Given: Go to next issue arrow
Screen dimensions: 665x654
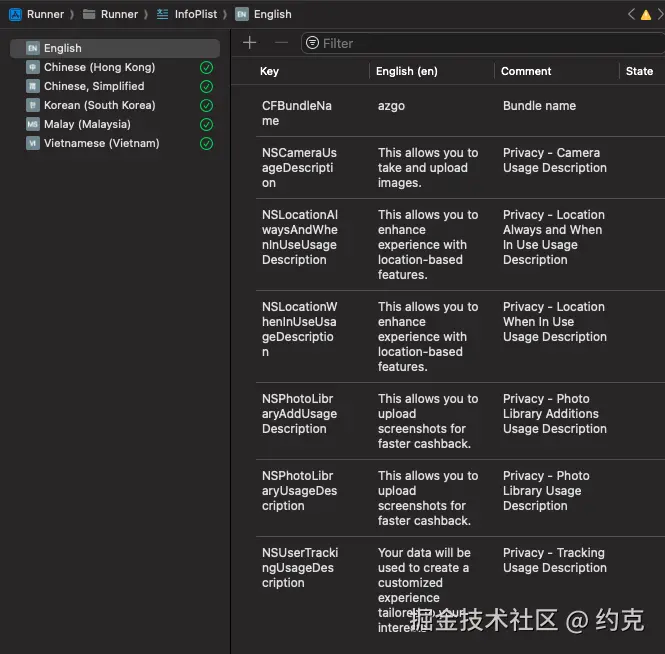Looking at the screenshot, I should click(x=660, y=14).
